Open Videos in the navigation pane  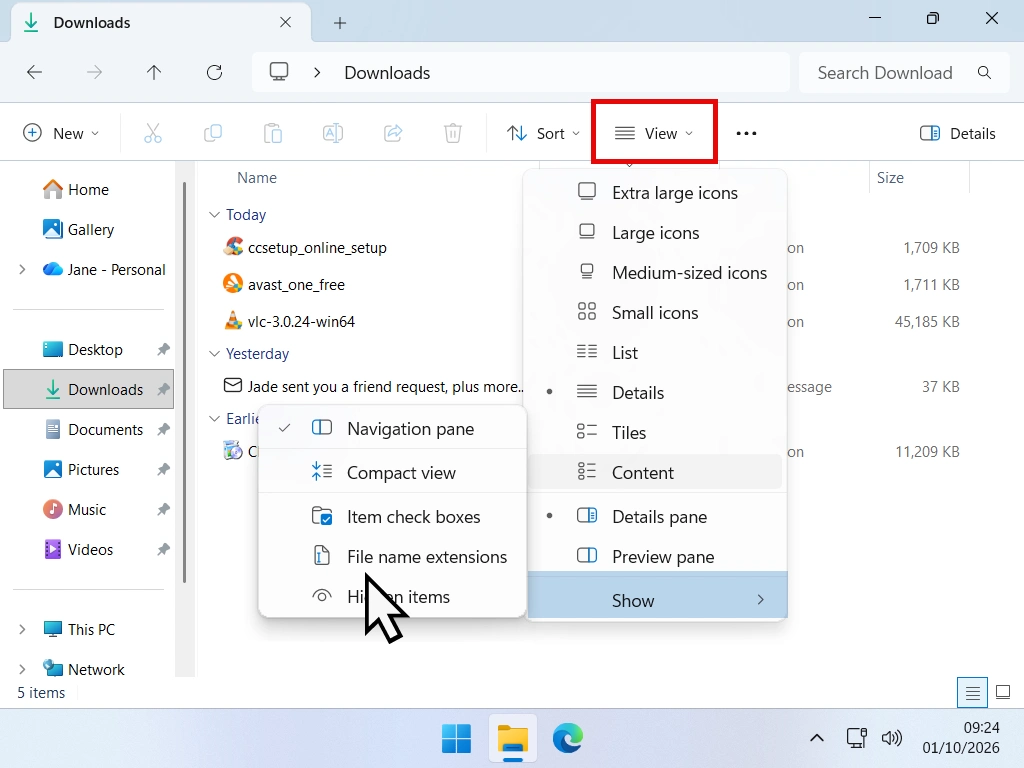[88, 549]
